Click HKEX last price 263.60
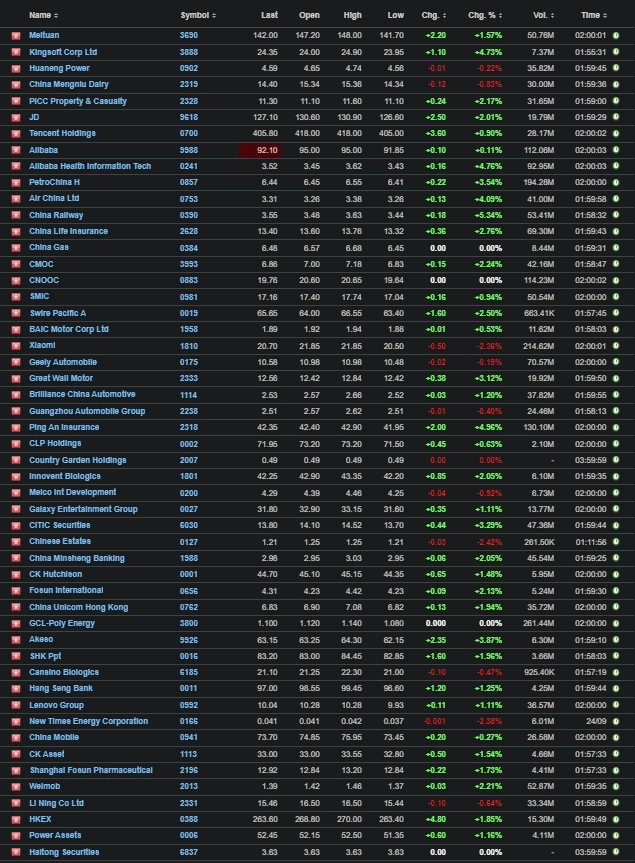Viewport: 635px width, 863px height. (265, 820)
